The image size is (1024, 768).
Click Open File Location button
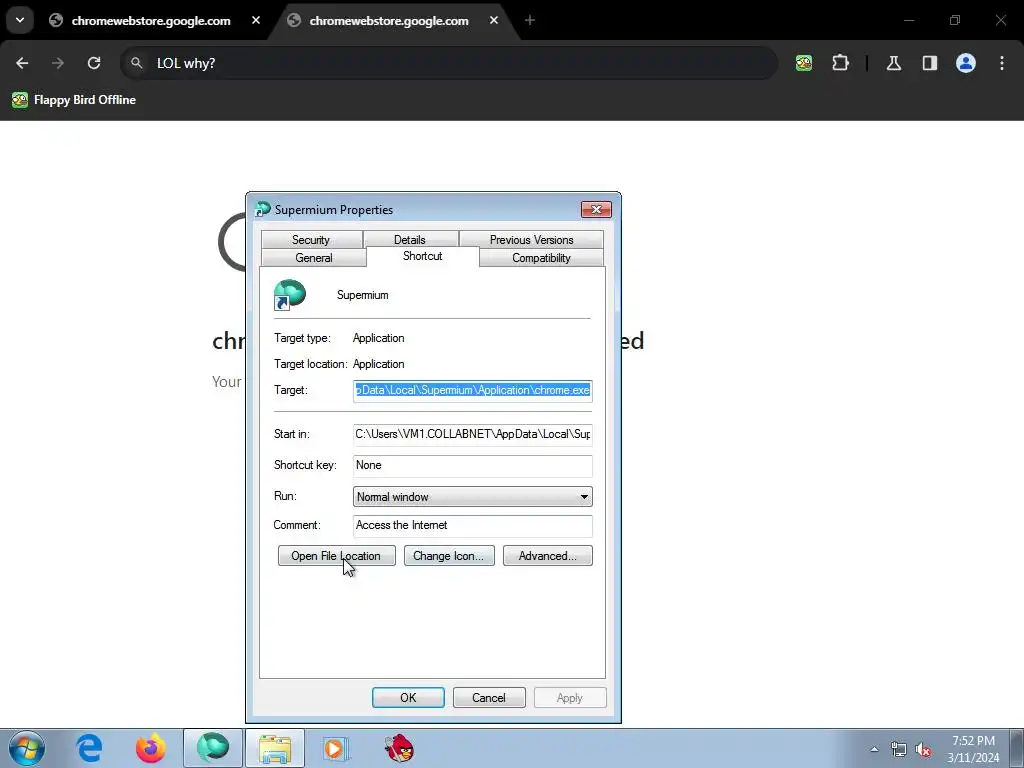tap(336, 556)
